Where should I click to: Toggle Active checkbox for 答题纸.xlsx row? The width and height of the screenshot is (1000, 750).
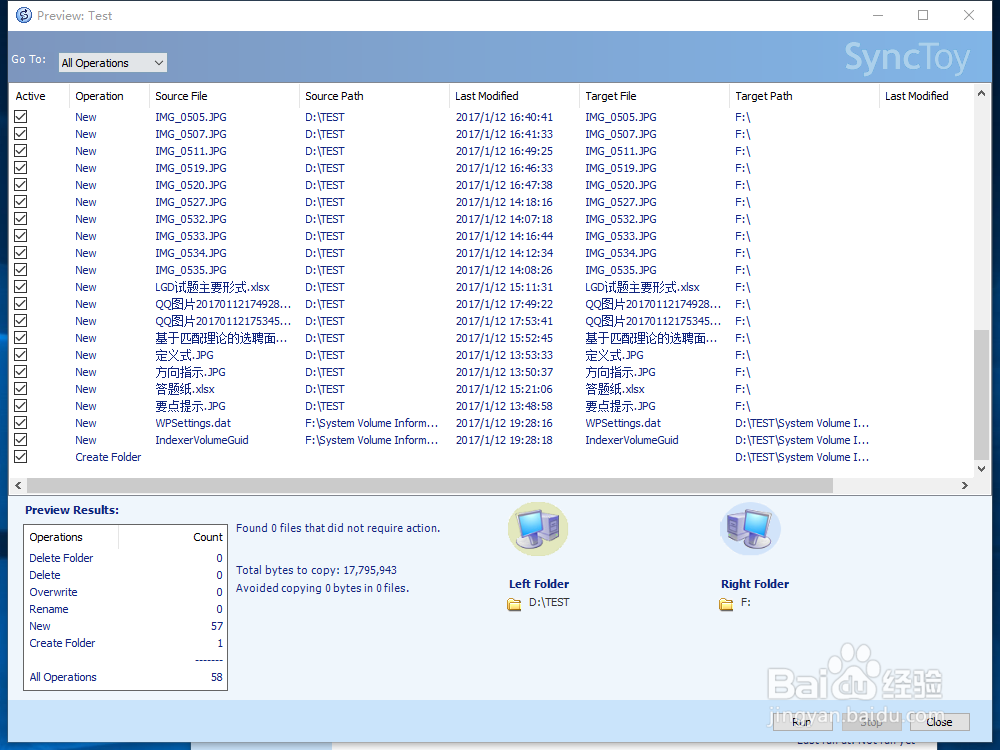pyautogui.click(x=20, y=388)
